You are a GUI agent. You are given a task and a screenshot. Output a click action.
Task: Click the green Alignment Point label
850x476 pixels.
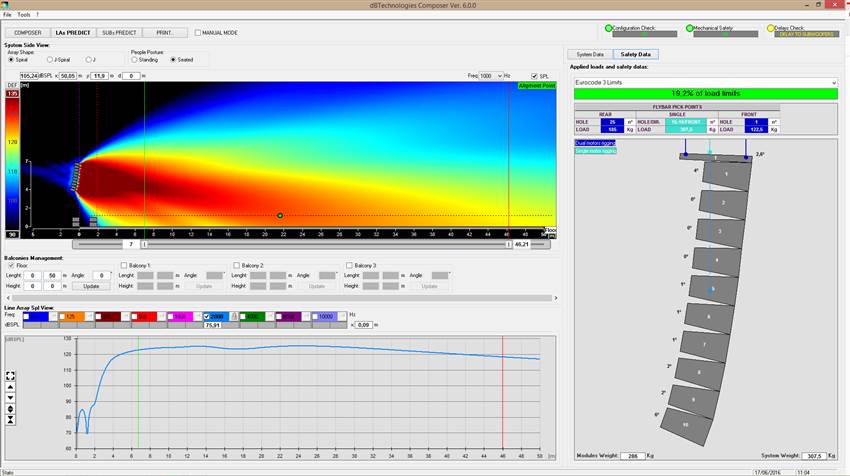pos(537,86)
